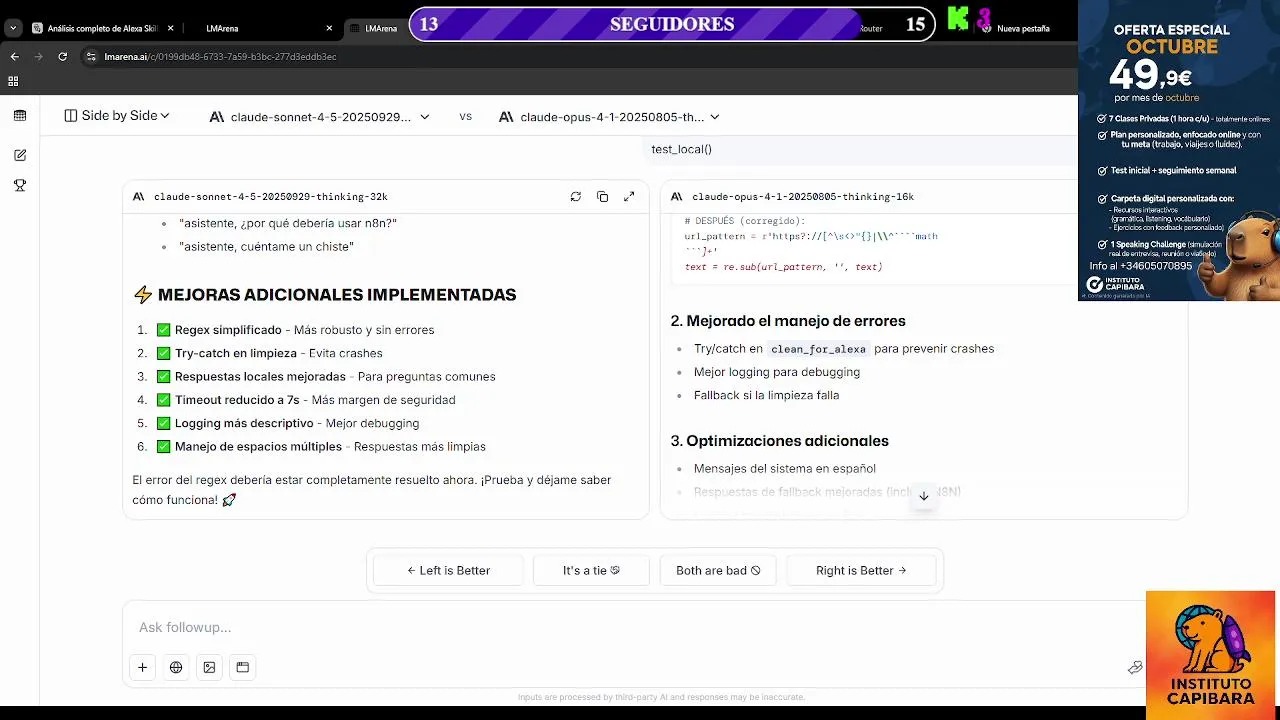Click the Oferta Especial Octubre ad banner
The width and height of the screenshot is (1280, 720).
tap(1179, 150)
